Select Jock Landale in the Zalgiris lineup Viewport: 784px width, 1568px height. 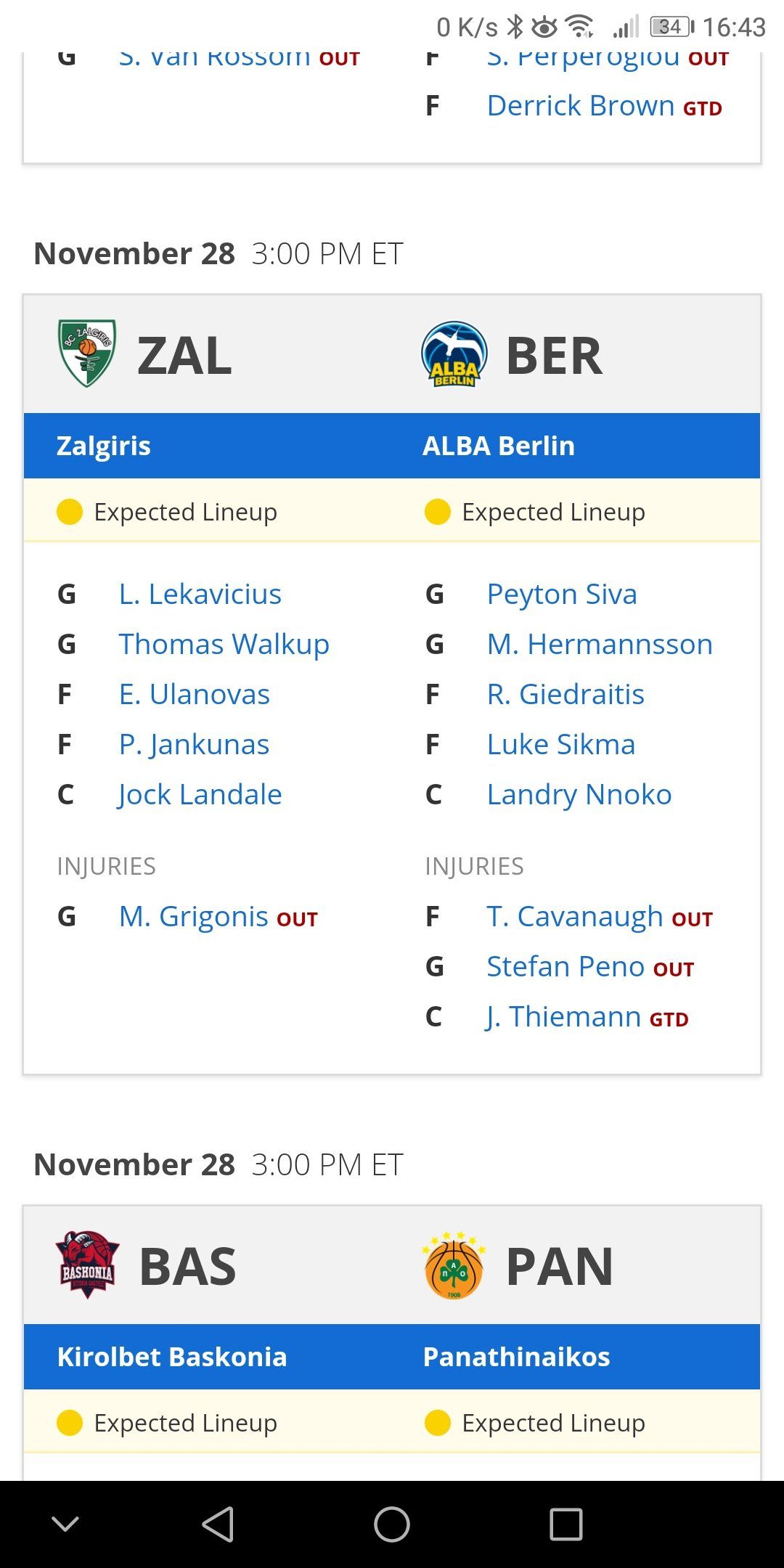click(200, 795)
